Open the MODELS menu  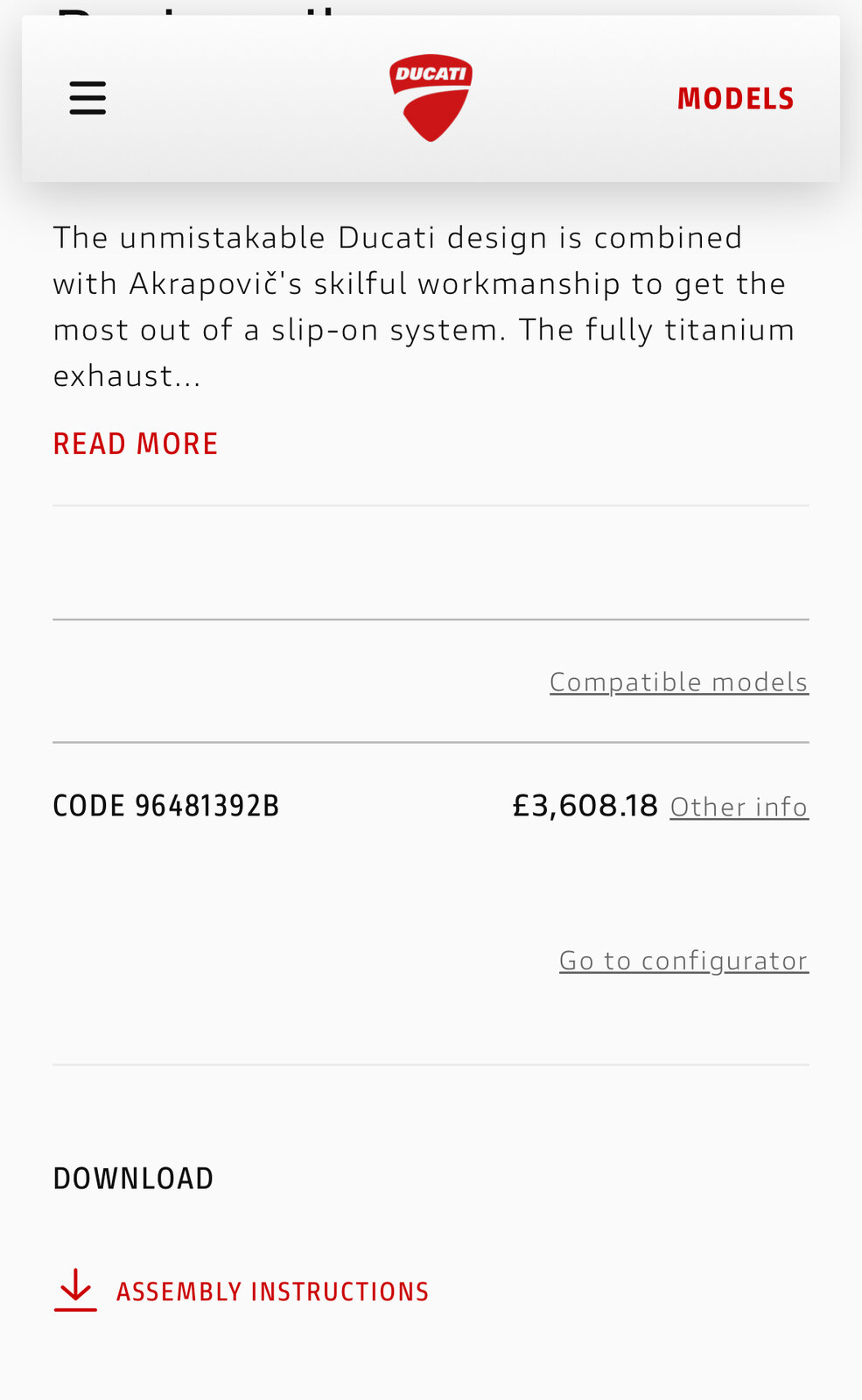point(735,99)
